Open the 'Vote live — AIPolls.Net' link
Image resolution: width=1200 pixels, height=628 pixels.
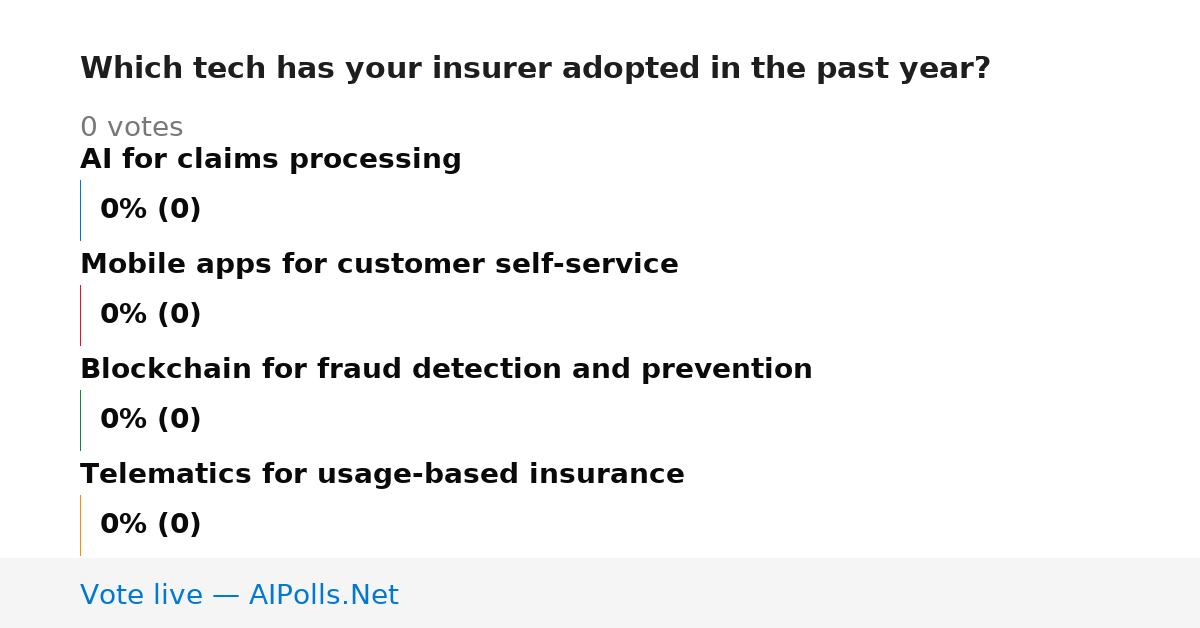coord(239,596)
